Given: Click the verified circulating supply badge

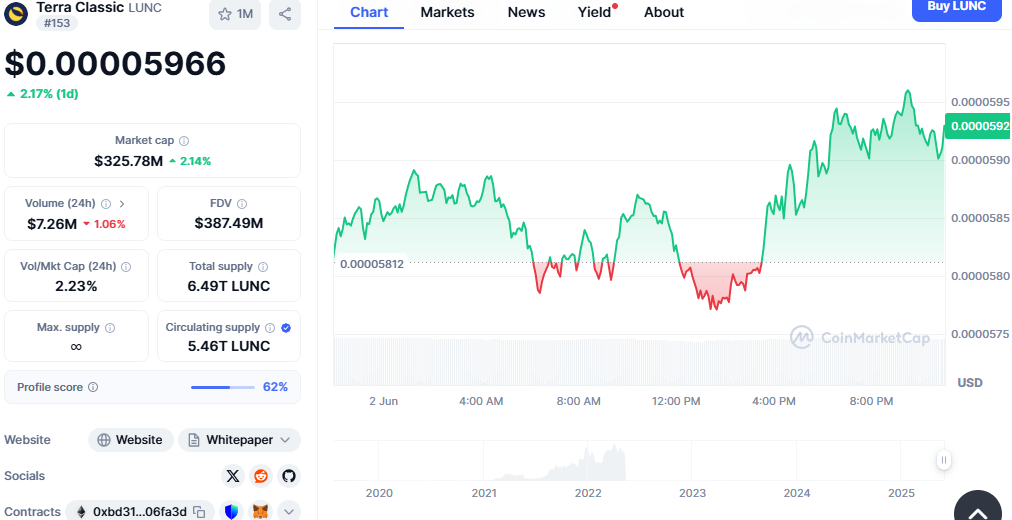Looking at the screenshot, I should point(286,327).
